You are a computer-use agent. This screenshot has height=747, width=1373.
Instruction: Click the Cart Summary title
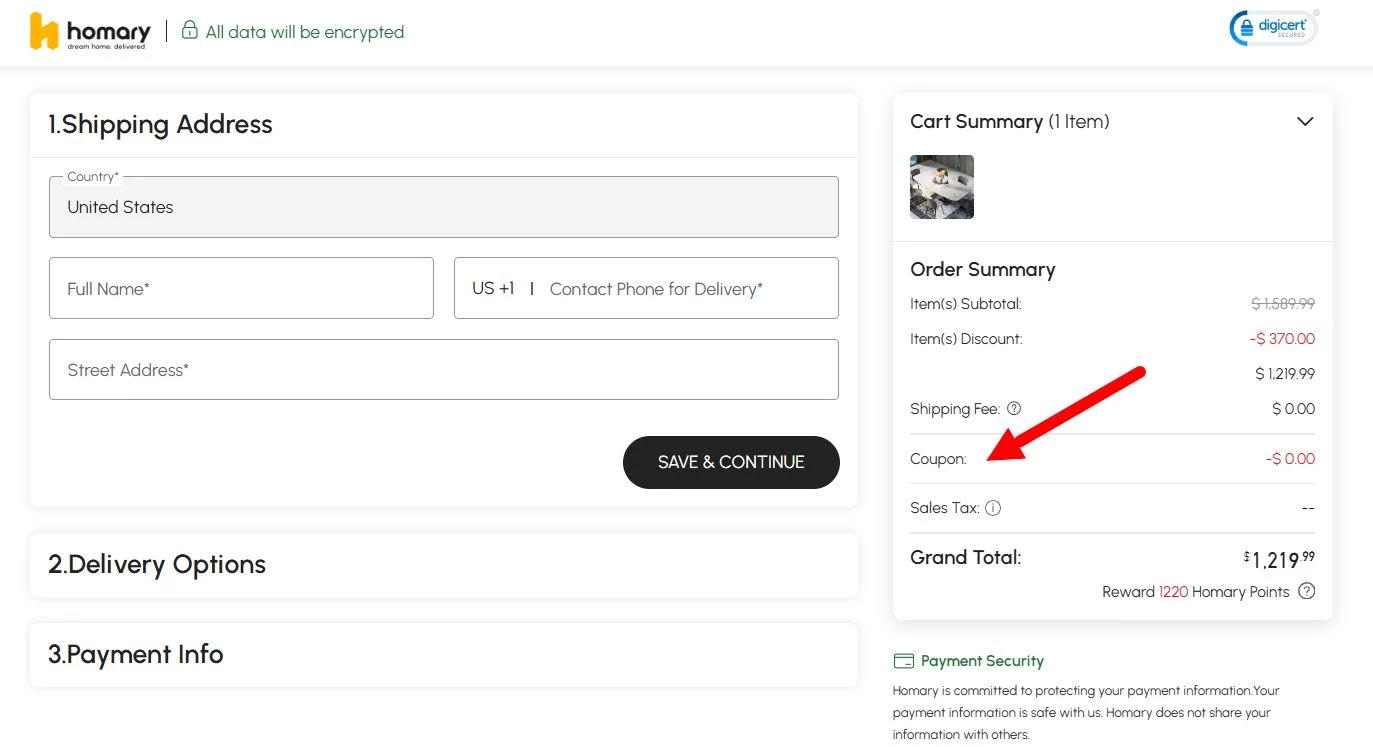[x=1010, y=121]
